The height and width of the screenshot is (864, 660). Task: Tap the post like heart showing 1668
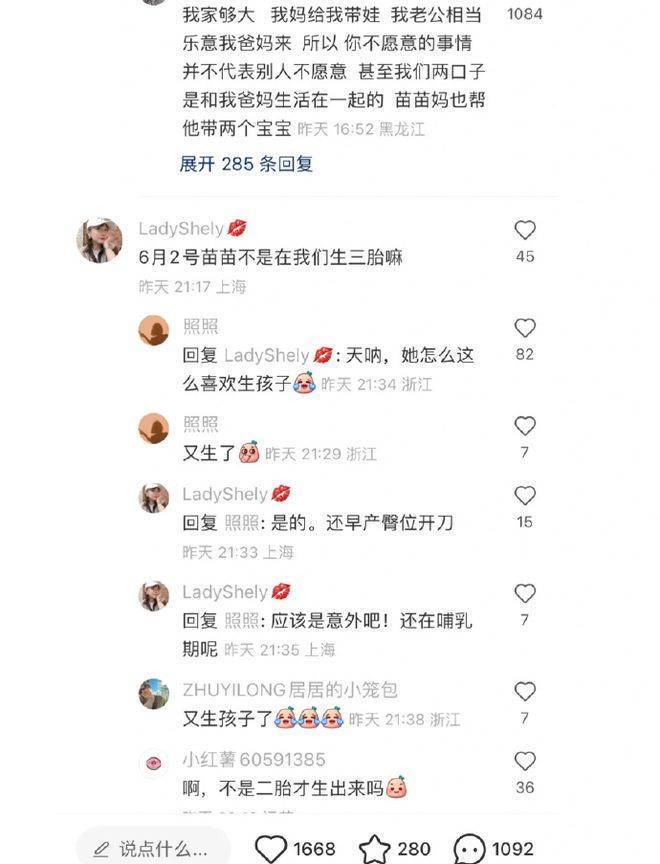tap(271, 849)
